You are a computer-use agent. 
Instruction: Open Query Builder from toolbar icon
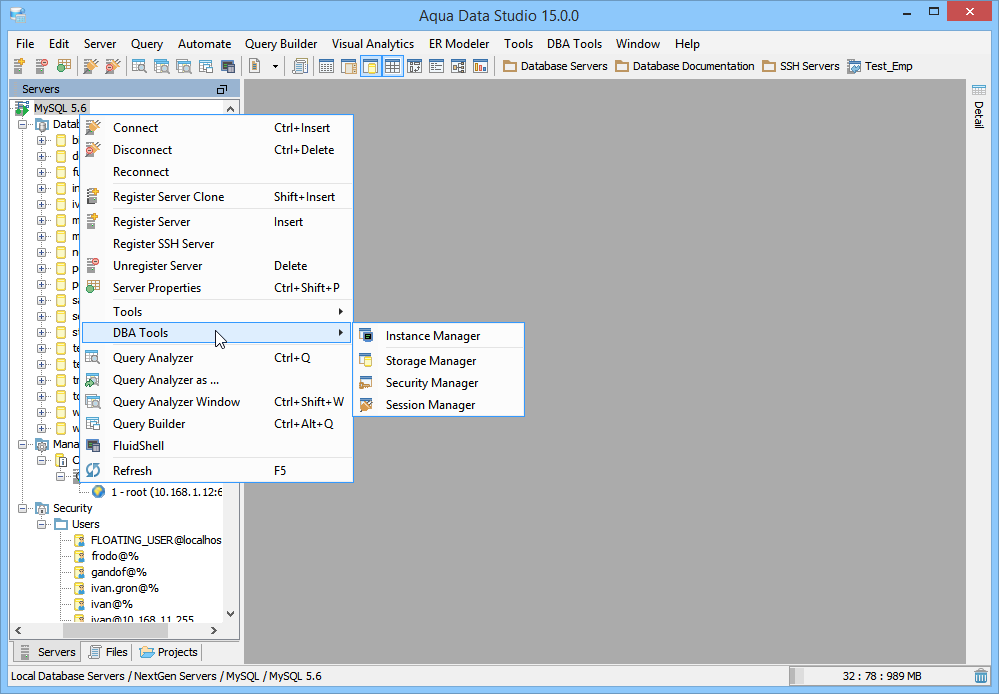[205, 66]
